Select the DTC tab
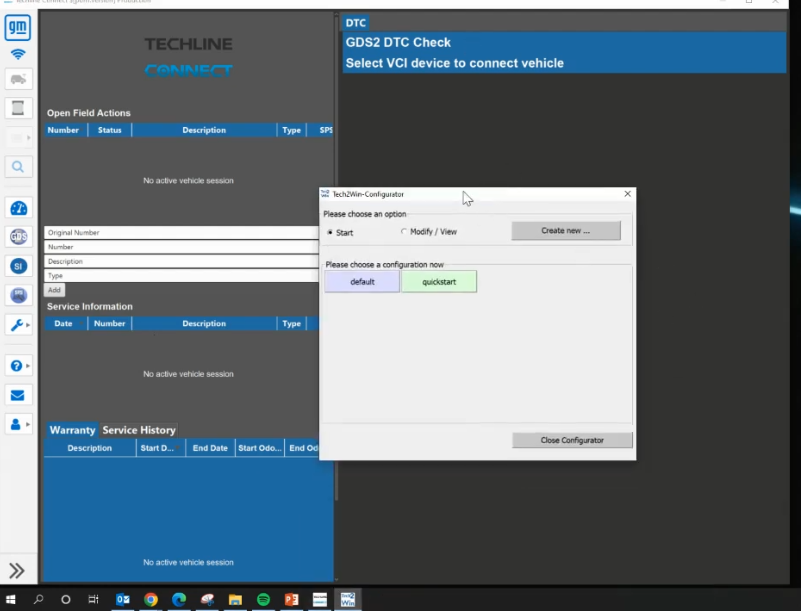 pos(356,23)
